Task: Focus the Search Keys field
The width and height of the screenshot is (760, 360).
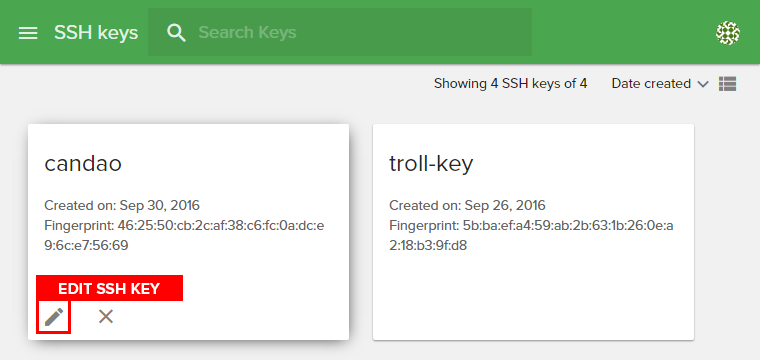Action: 340,32
